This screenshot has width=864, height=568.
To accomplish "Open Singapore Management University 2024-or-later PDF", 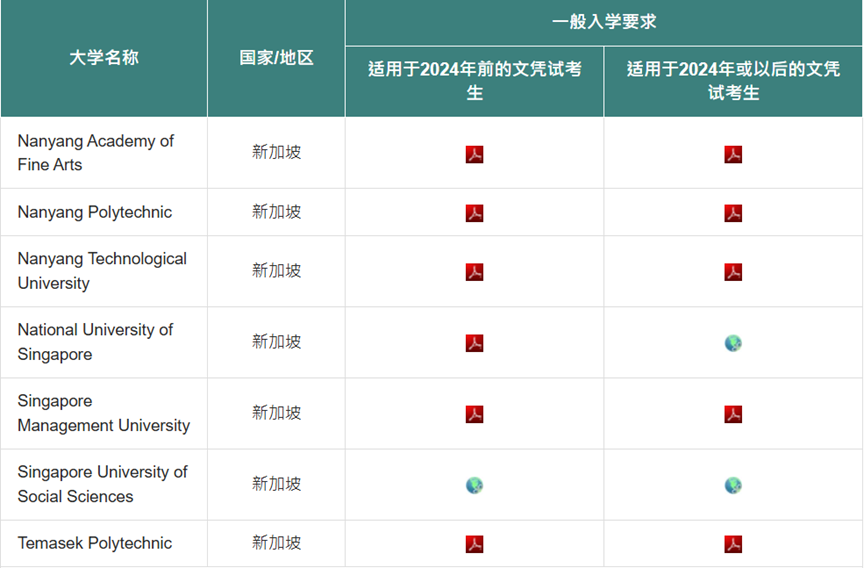I will pyautogui.click(x=733, y=414).
